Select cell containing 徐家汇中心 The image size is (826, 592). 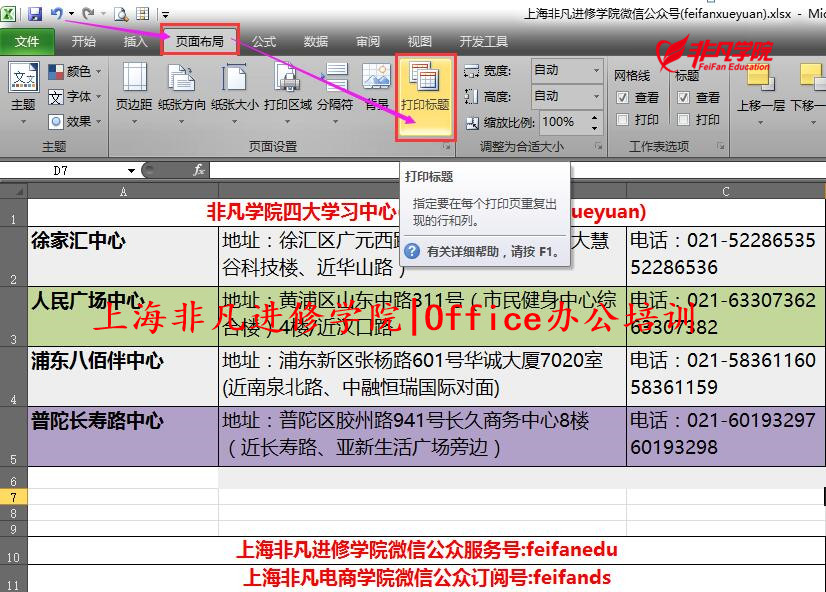pos(123,256)
